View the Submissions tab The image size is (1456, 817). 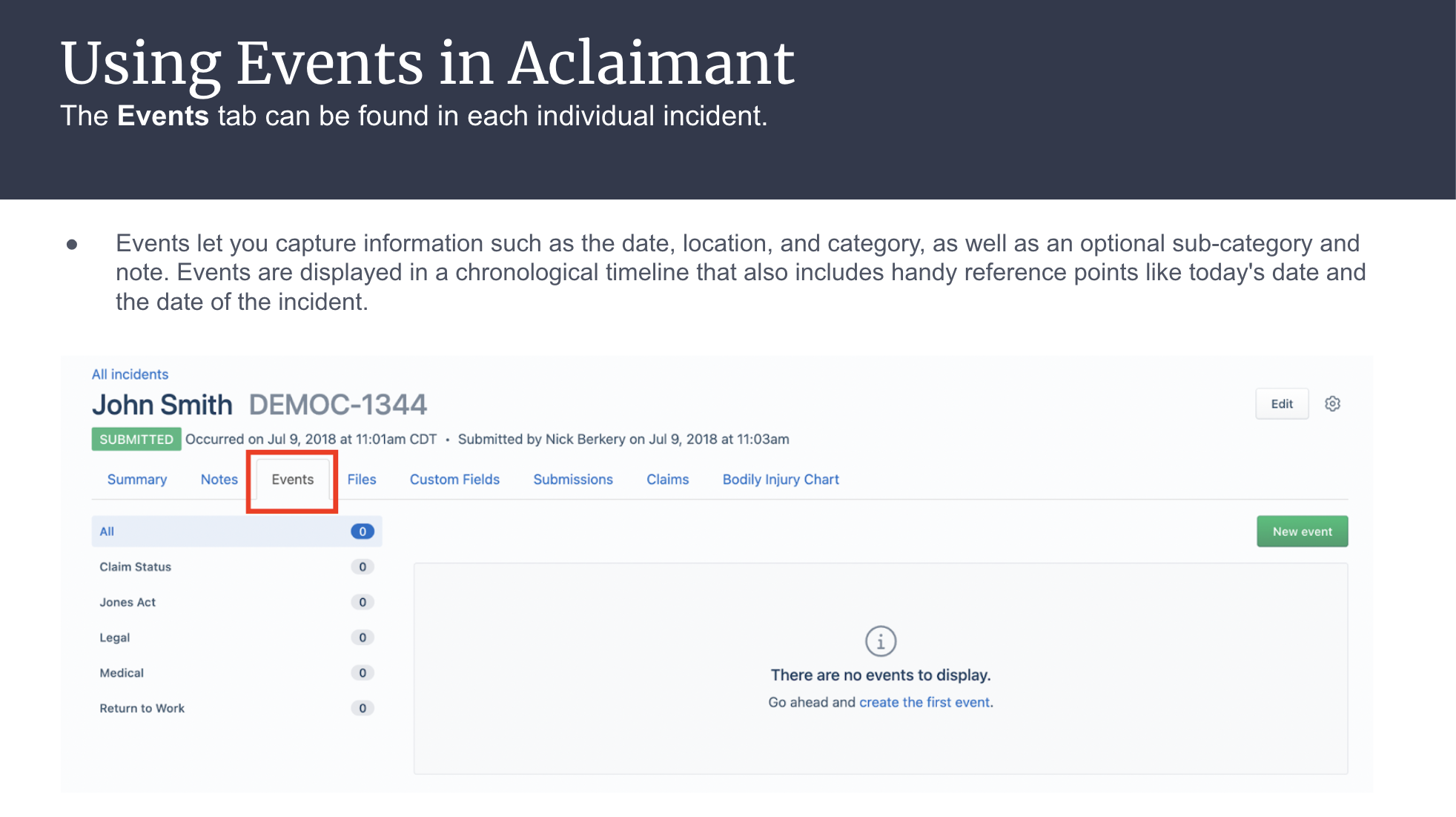573,480
